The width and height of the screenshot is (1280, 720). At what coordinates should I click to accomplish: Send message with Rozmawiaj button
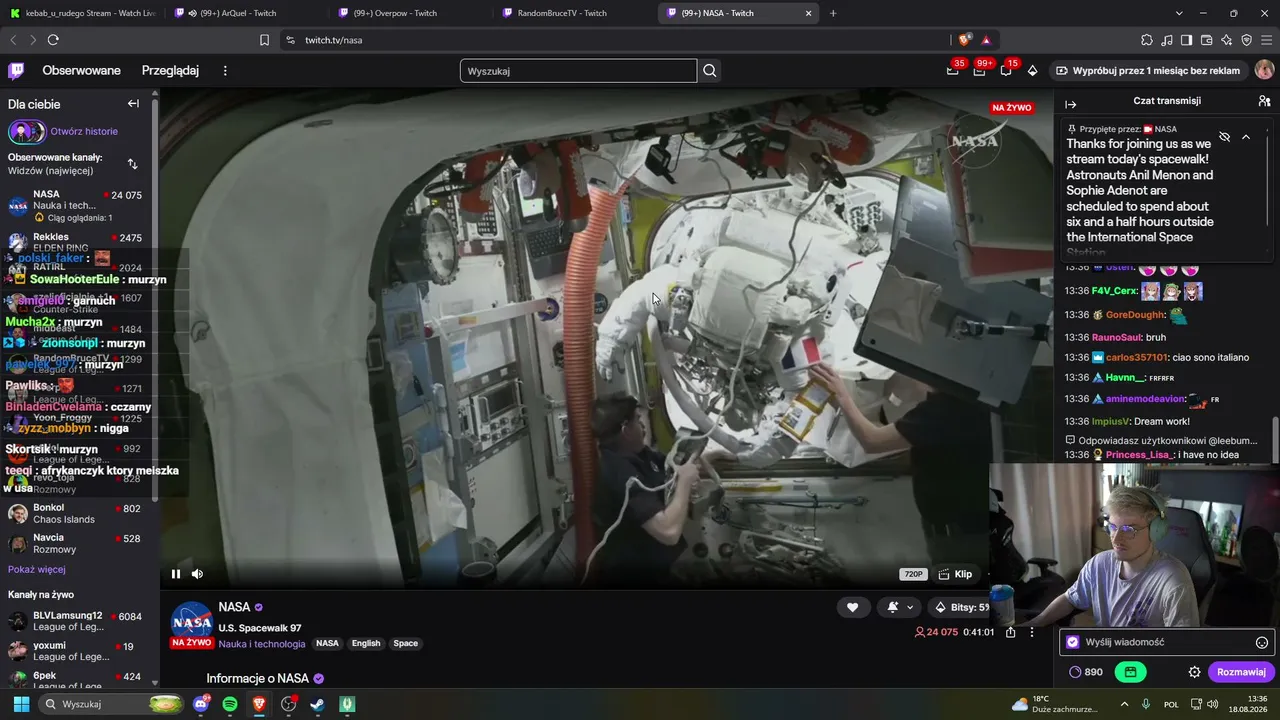(1241, 672)
